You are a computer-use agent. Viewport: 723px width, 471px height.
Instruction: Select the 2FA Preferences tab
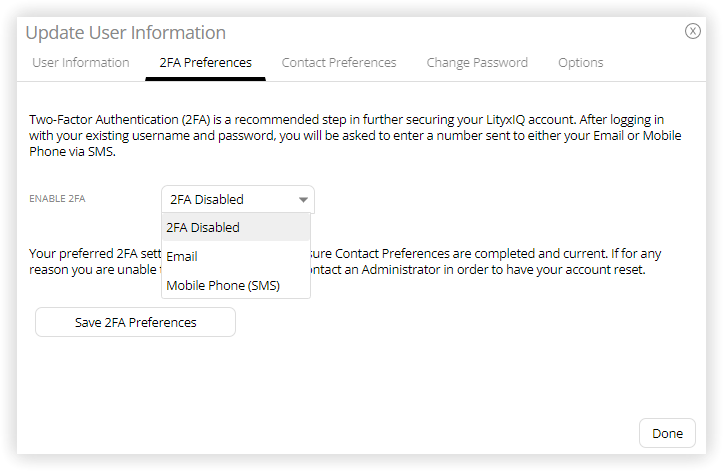pos(206,63)
